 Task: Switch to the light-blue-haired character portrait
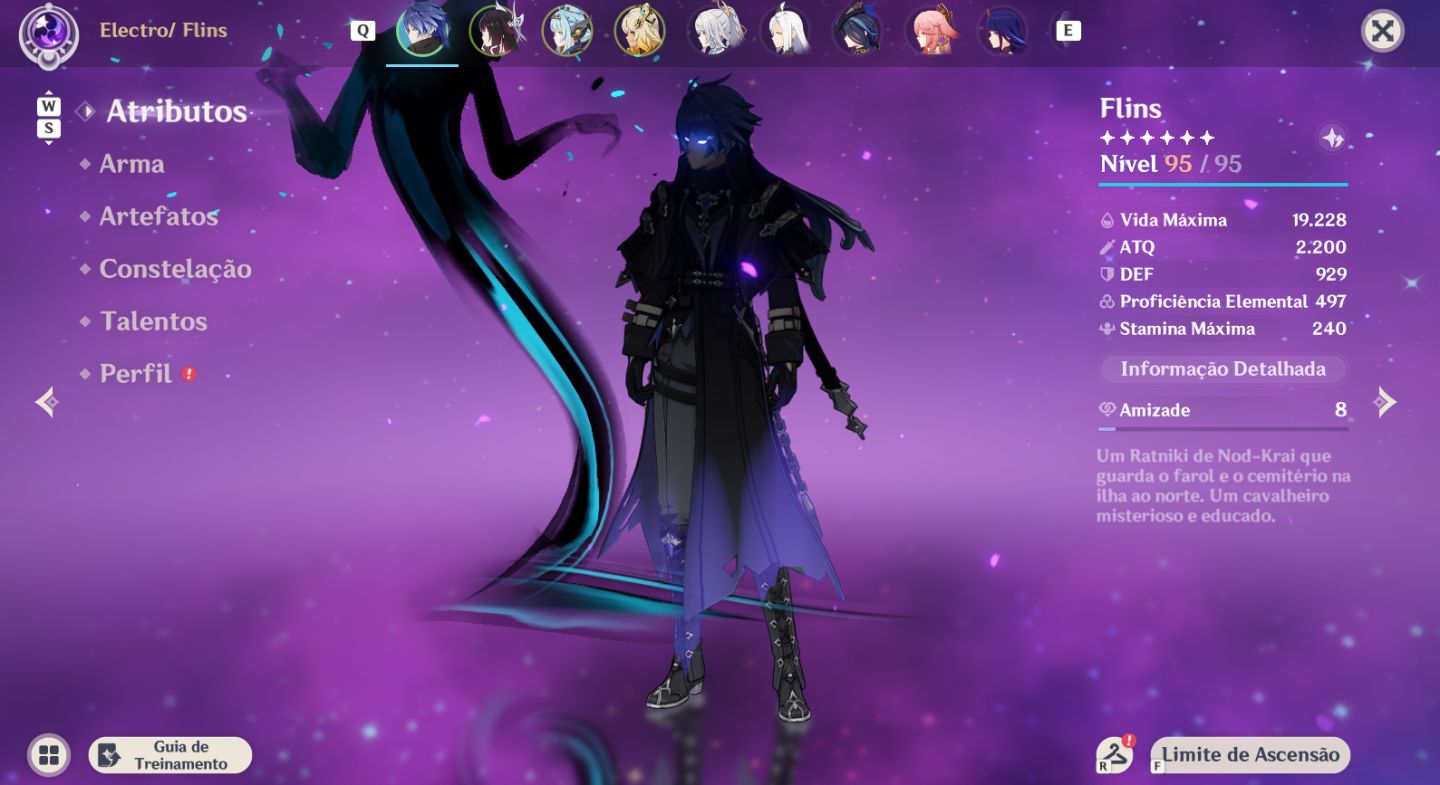pos(567,31)
